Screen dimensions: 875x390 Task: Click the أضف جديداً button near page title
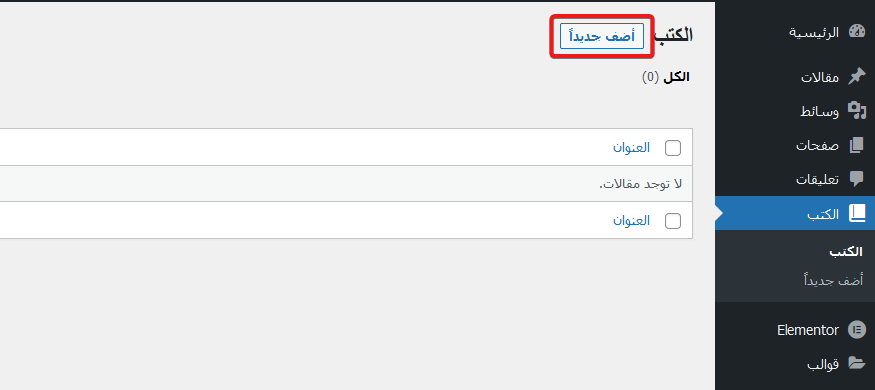[x=602, y=37]
